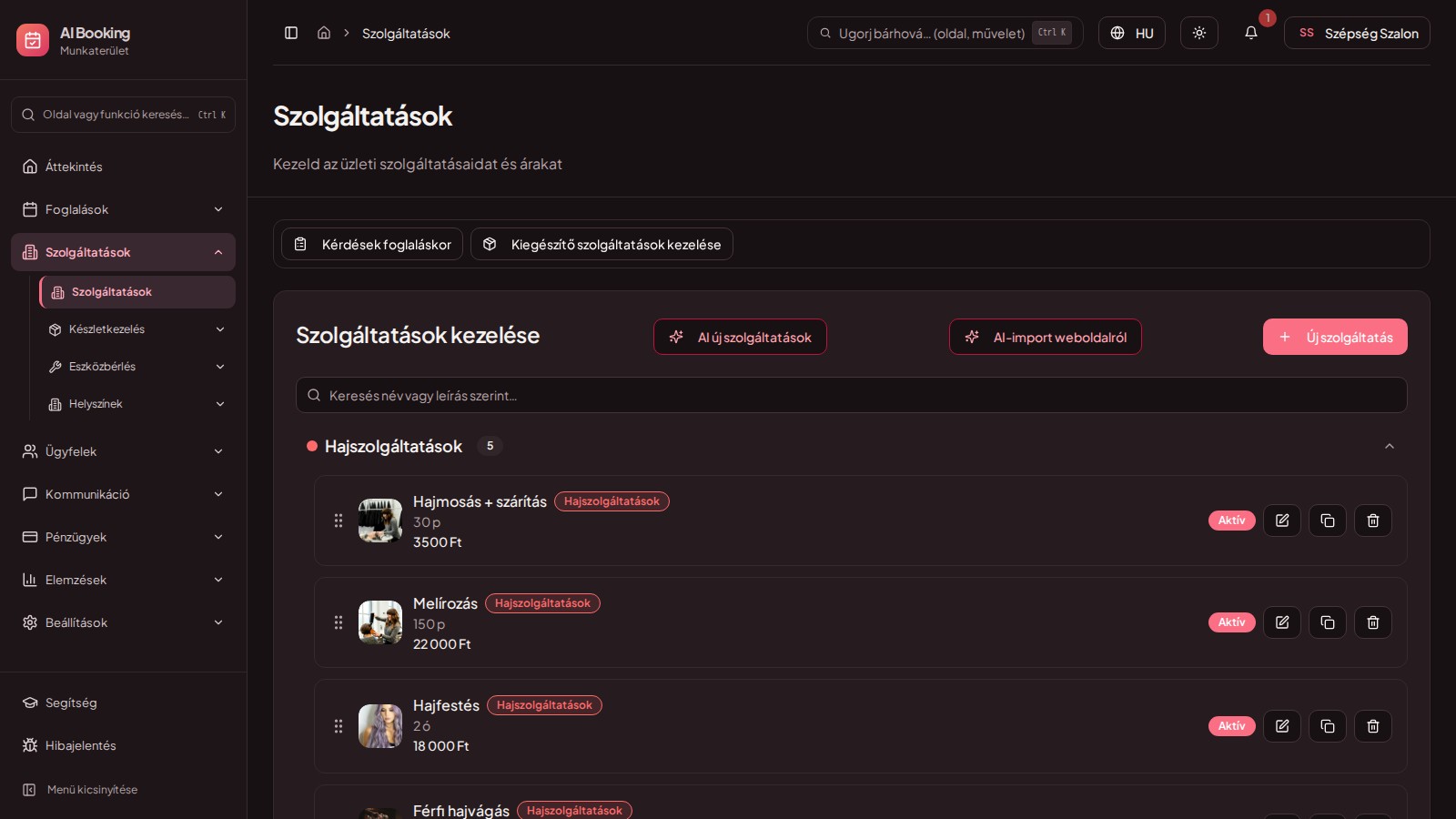Grab the drag handle of Melírozás
This screenshot has width=1456, height=819.
(x=339, y=622)
